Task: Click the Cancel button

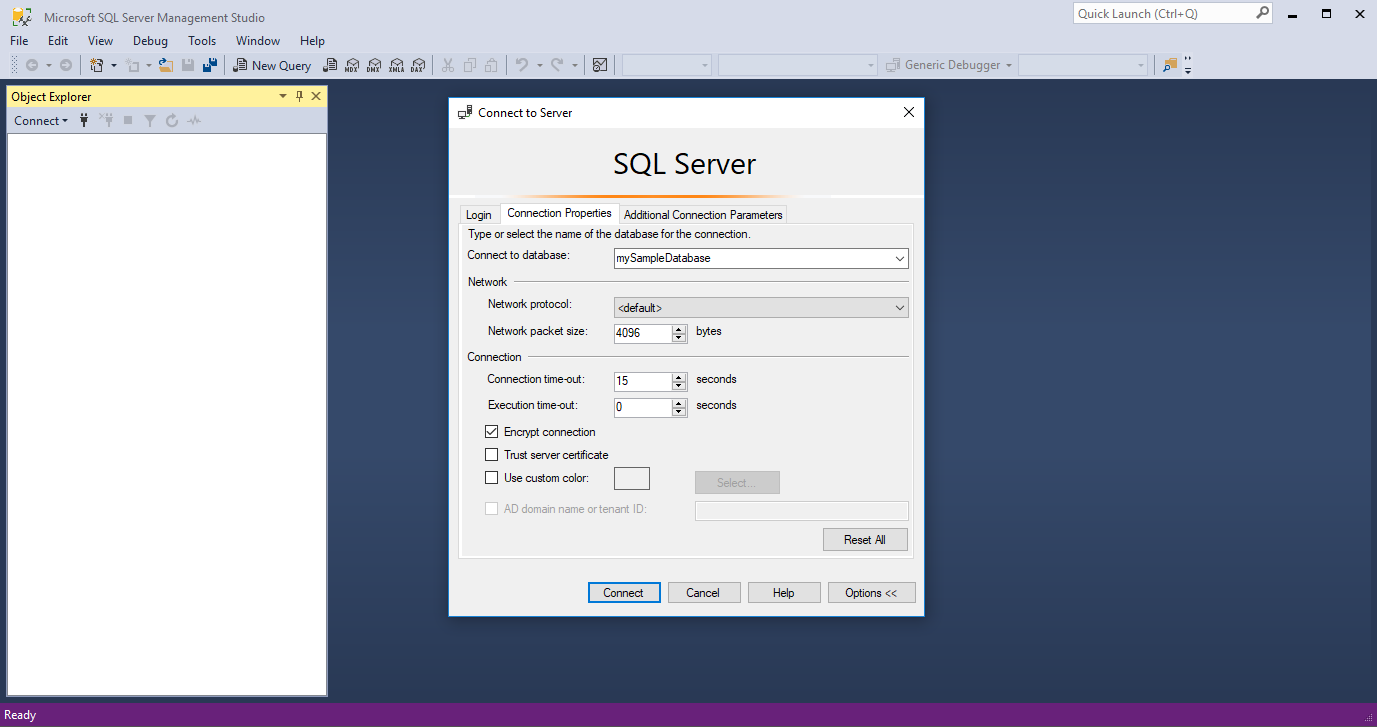Action: tap(703, 593)
